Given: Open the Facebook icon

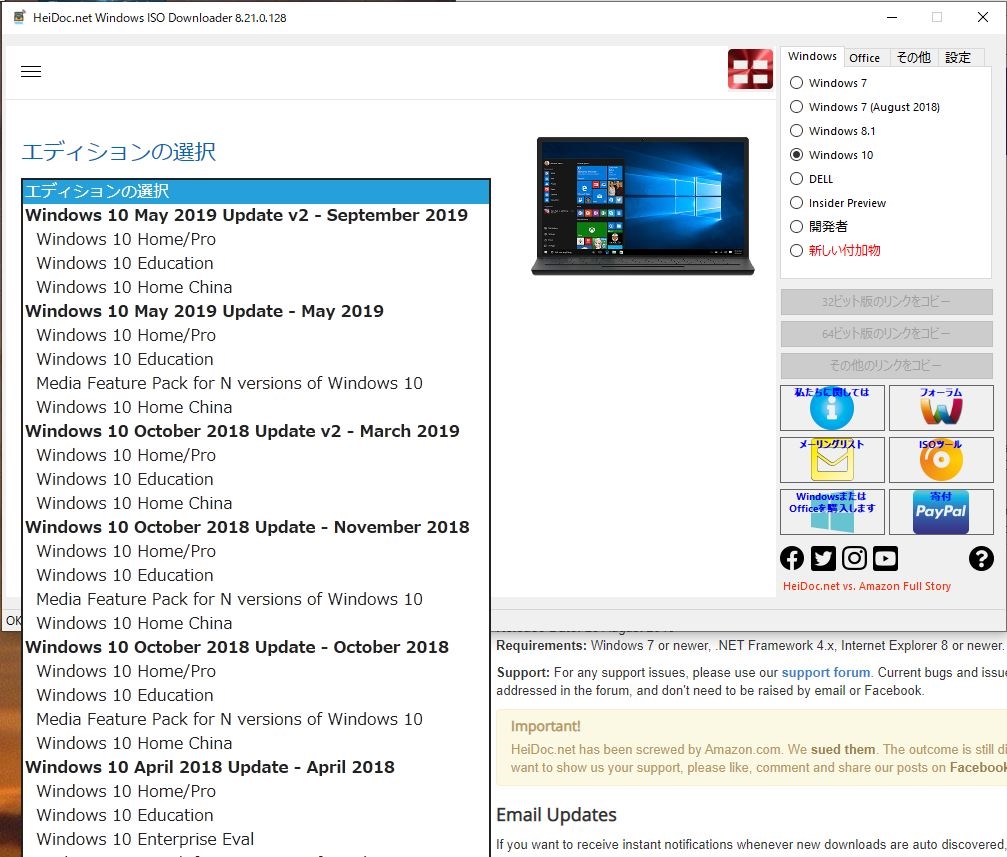Looking at the screenshot, I should tap(792, 558).
